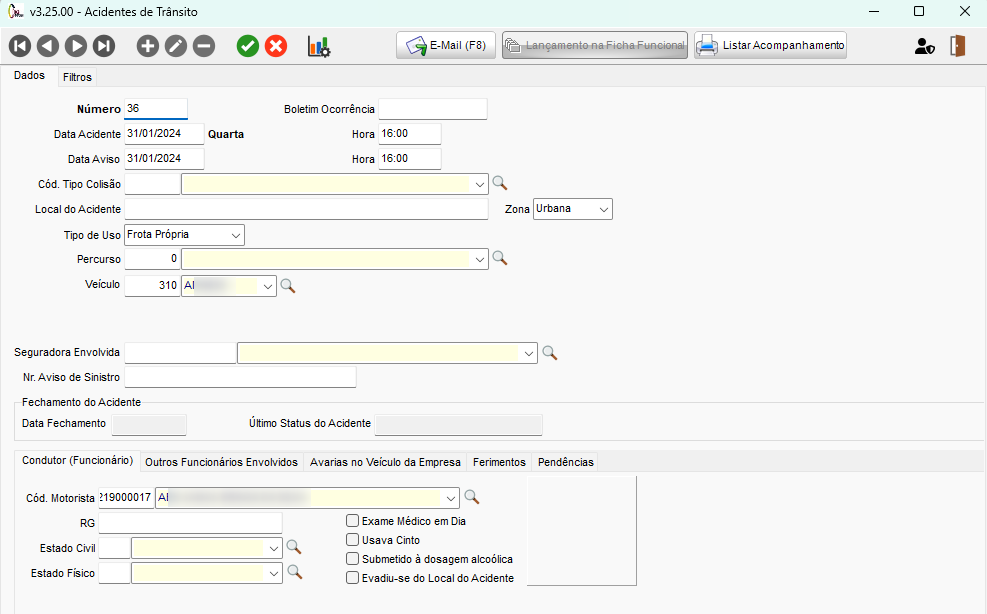987x614 pixels.
Task: Click application logo in title bar
Action: tap(15, 11)
